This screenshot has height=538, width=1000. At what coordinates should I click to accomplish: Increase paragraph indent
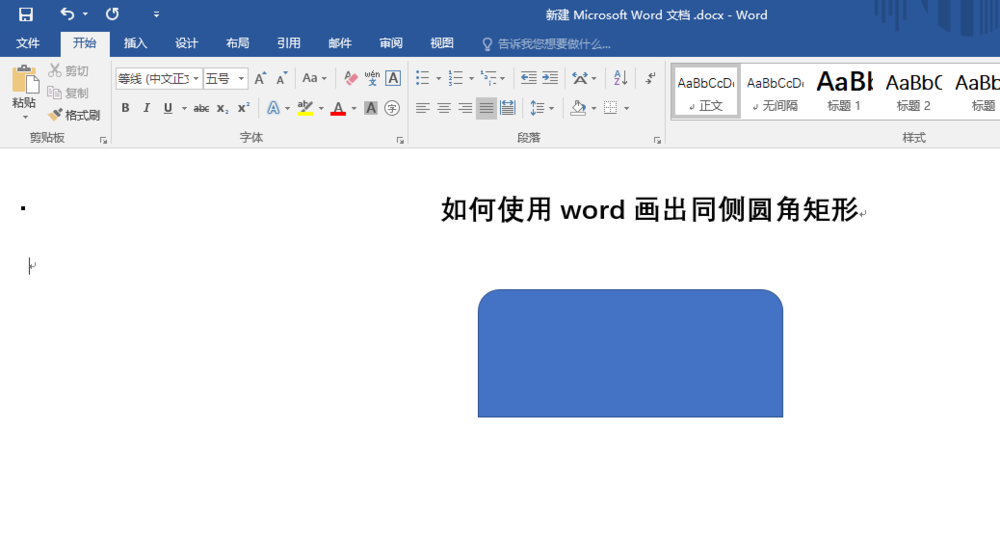[550, 78]
